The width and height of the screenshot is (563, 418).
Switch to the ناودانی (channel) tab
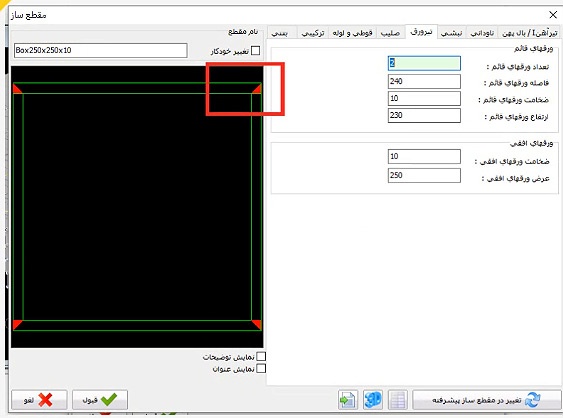tap(482, 33)
